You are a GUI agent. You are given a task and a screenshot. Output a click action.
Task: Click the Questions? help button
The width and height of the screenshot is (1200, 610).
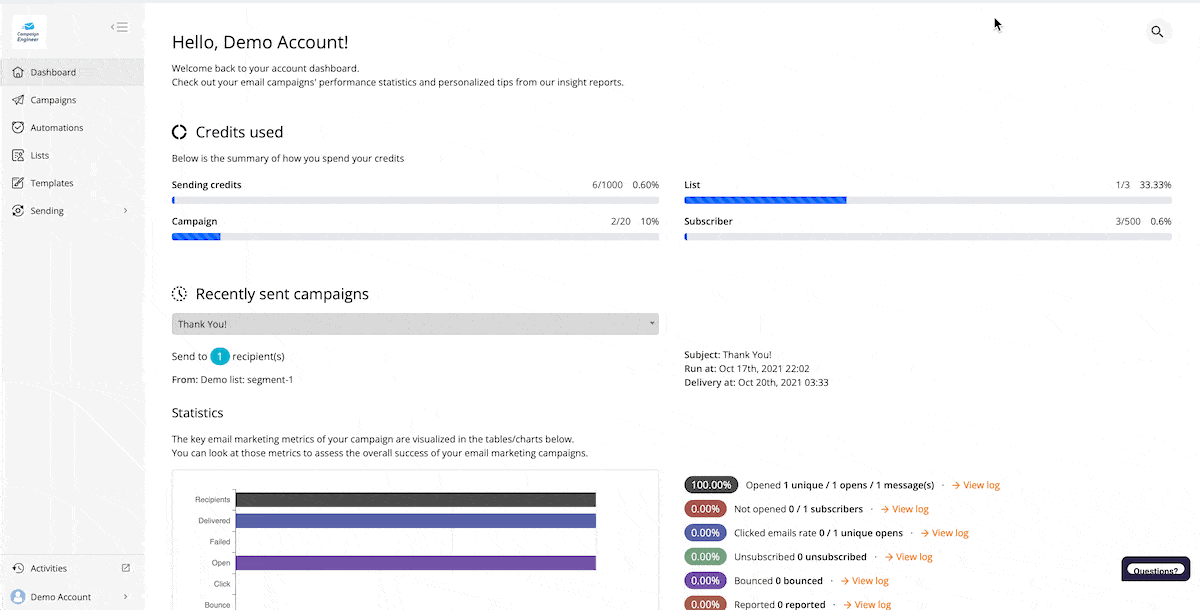coord(1155,571)
